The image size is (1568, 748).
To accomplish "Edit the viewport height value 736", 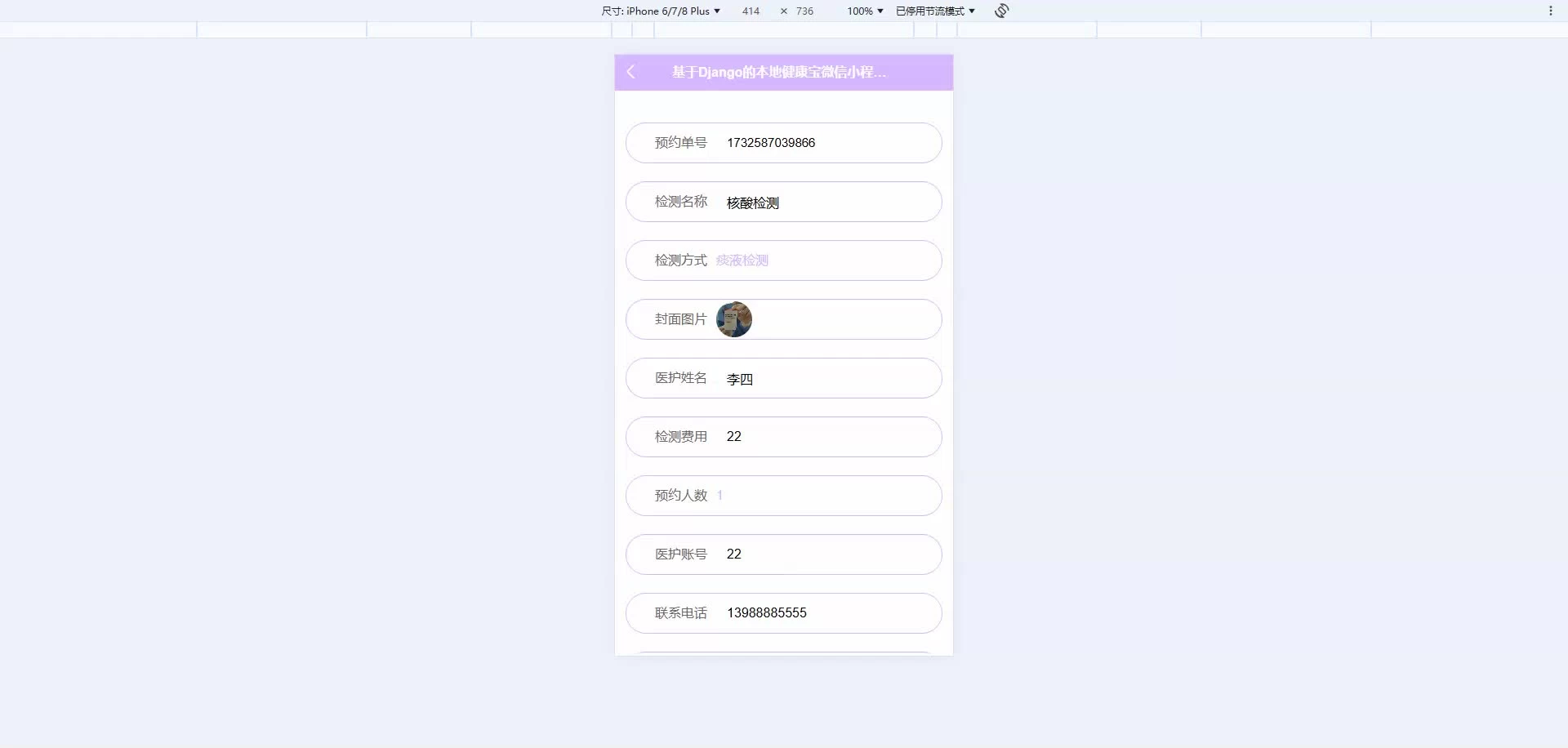I will 804,11.
